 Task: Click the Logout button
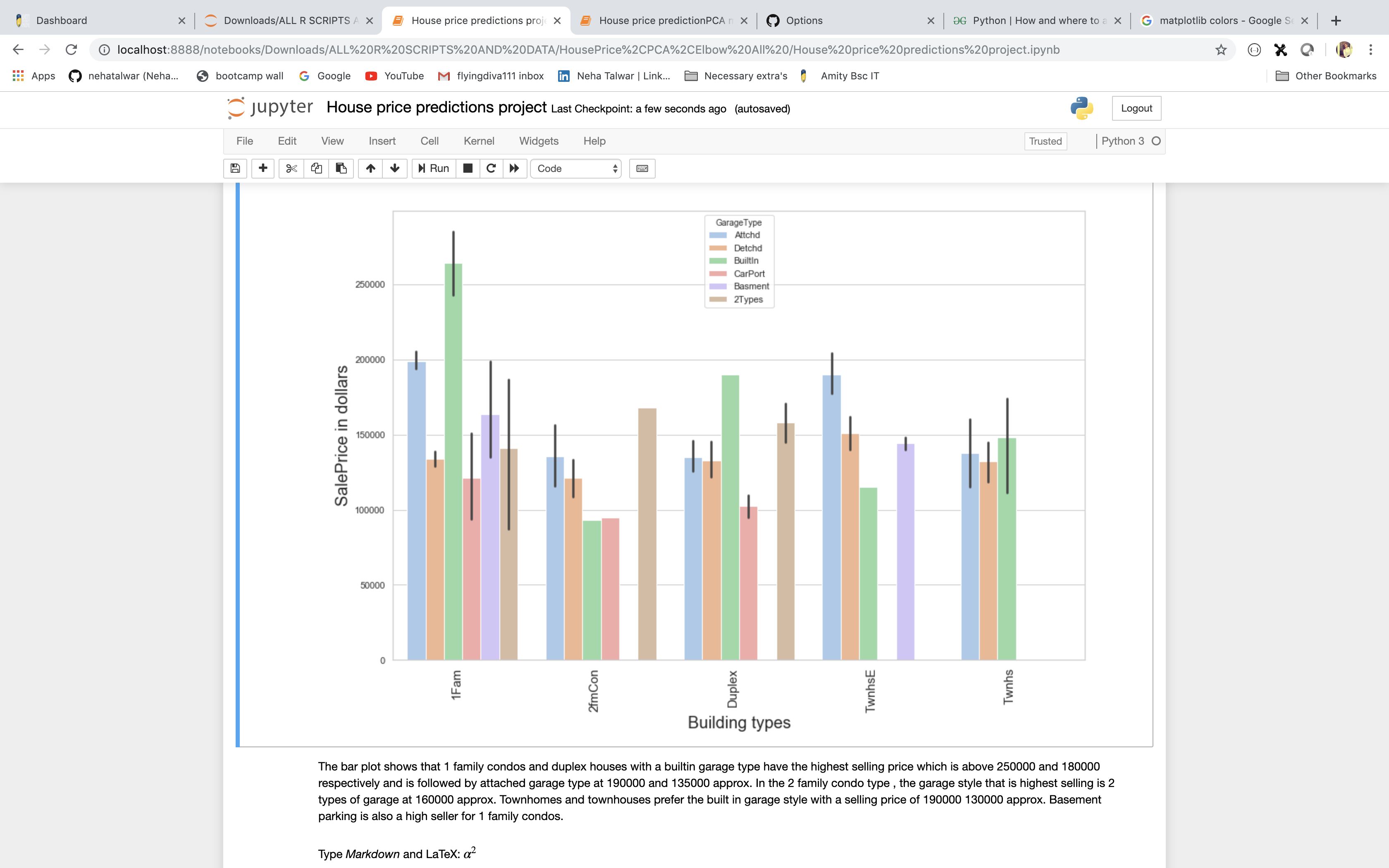tap(1136, 108)
